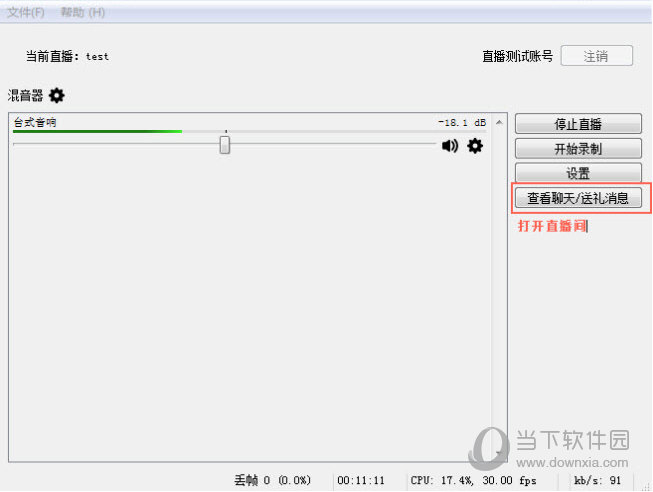Open the 帮助(H) menu

coord(82,12)
